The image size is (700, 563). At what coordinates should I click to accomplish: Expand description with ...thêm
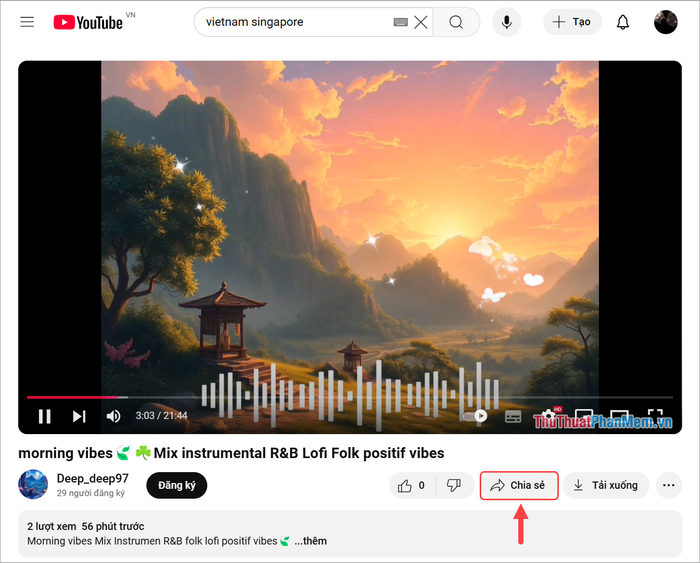tap(310, 541)
